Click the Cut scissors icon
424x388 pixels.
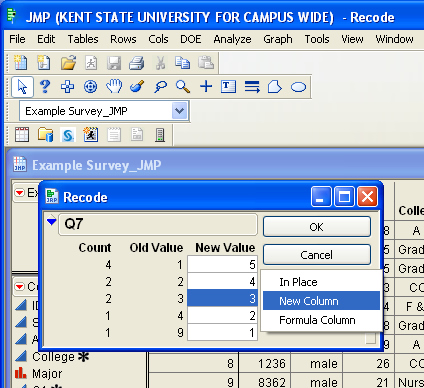pyautogui.click(x=160, y=63)
